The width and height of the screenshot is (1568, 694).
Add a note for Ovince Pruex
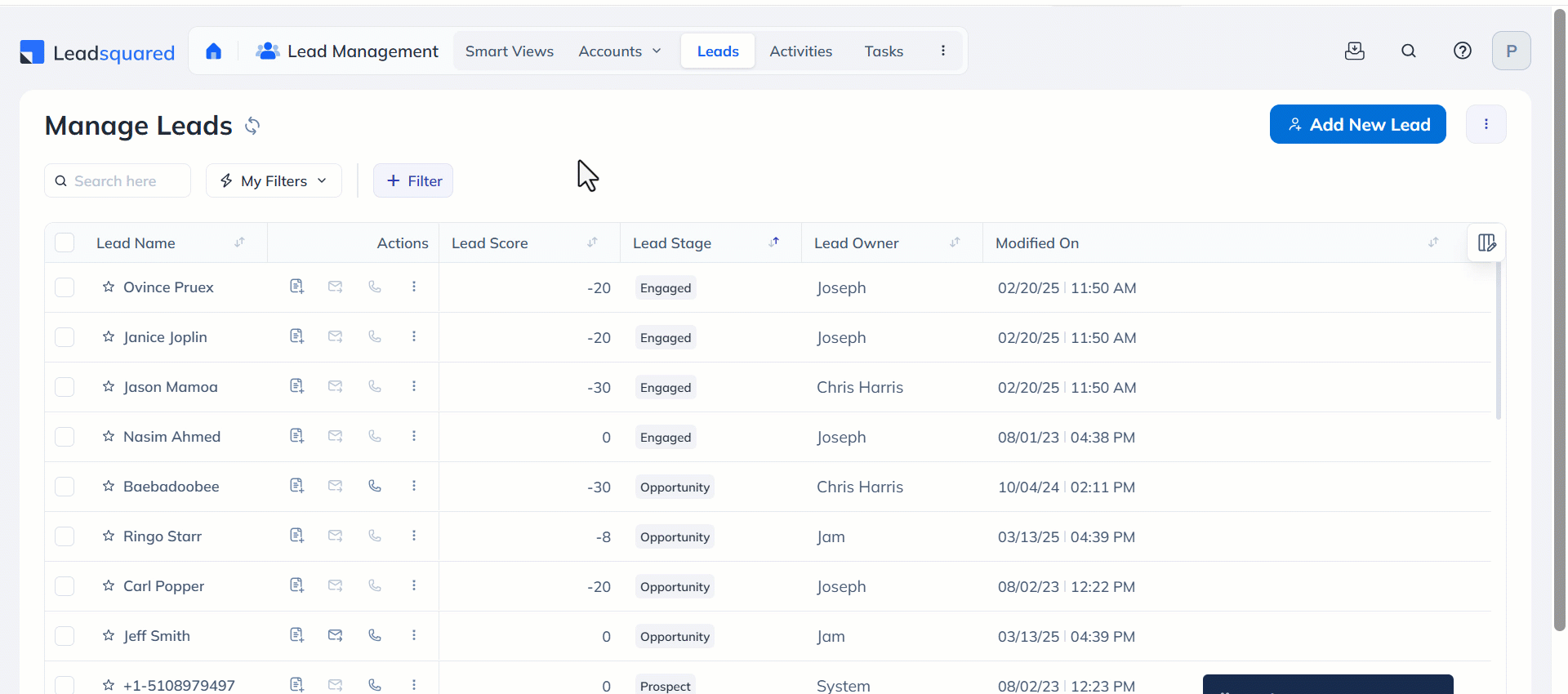tap(296, 287)
